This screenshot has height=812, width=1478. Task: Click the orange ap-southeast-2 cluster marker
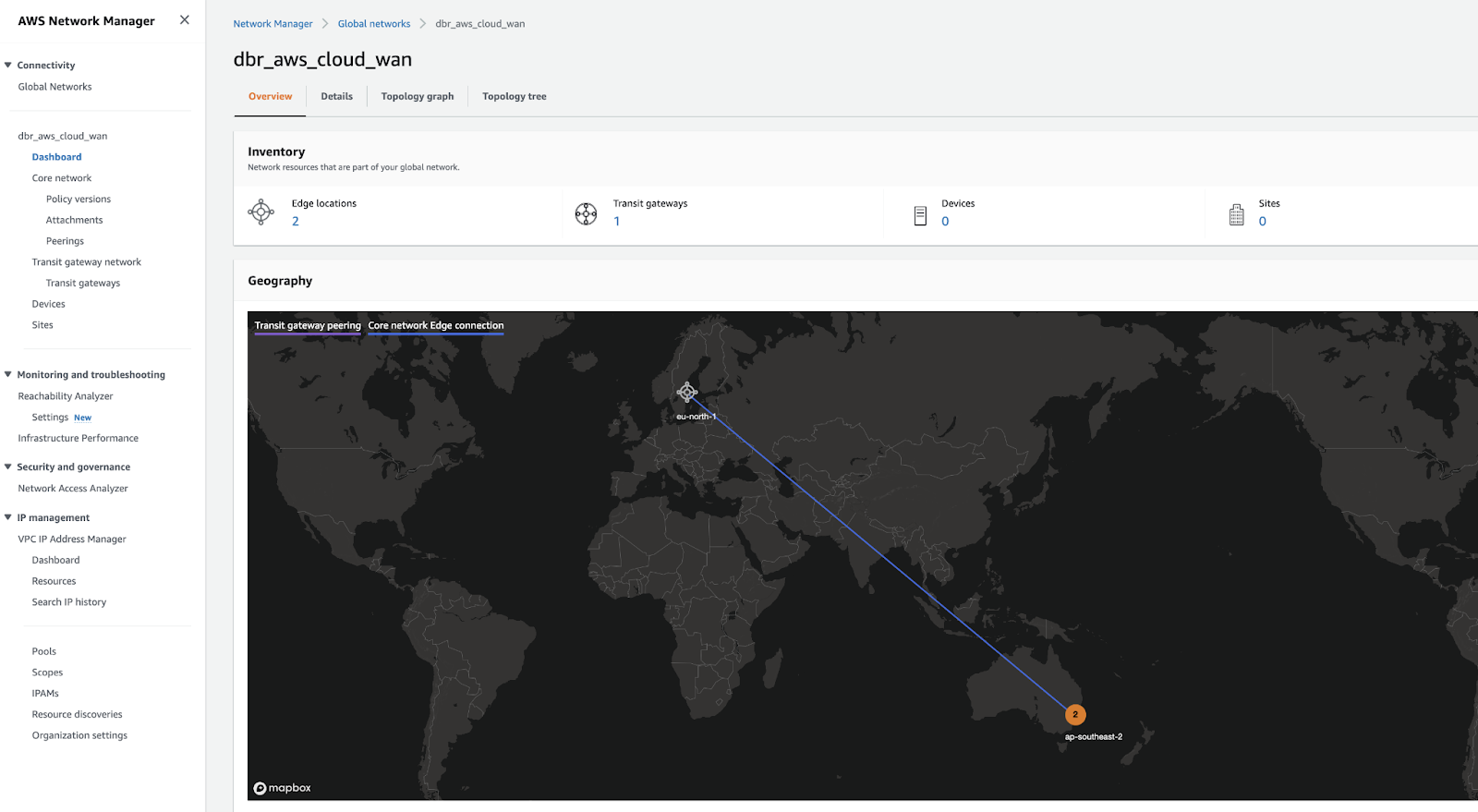1075,715
